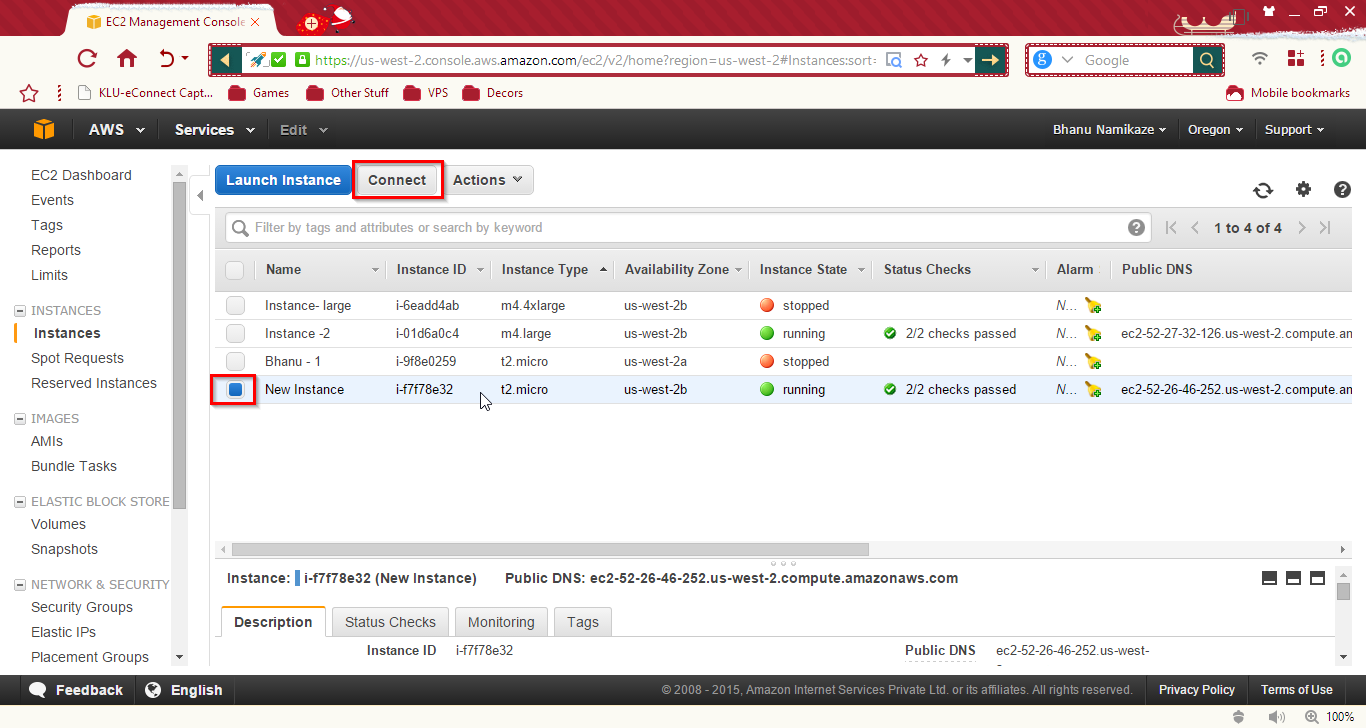Click the browser undo closed tab icon

(x=168, y=59)
